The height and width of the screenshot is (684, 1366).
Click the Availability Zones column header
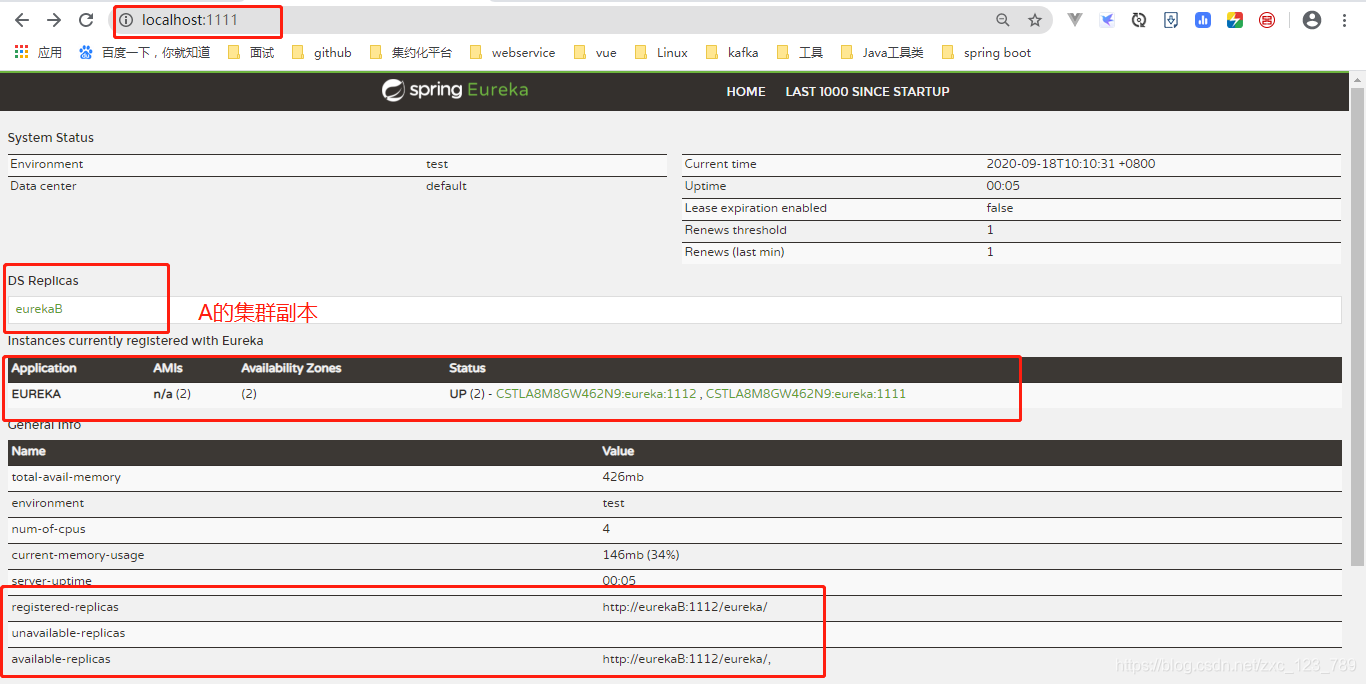click(x=291, y=368)
